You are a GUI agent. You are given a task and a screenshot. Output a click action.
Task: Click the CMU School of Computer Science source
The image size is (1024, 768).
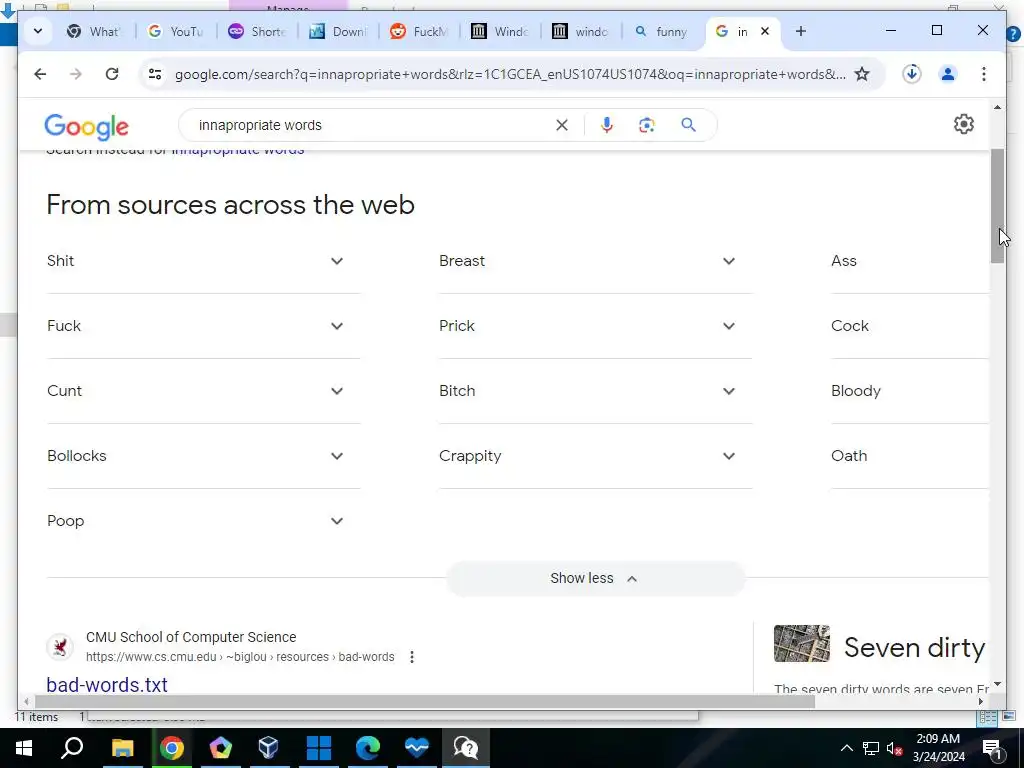(x=191, y=637)
